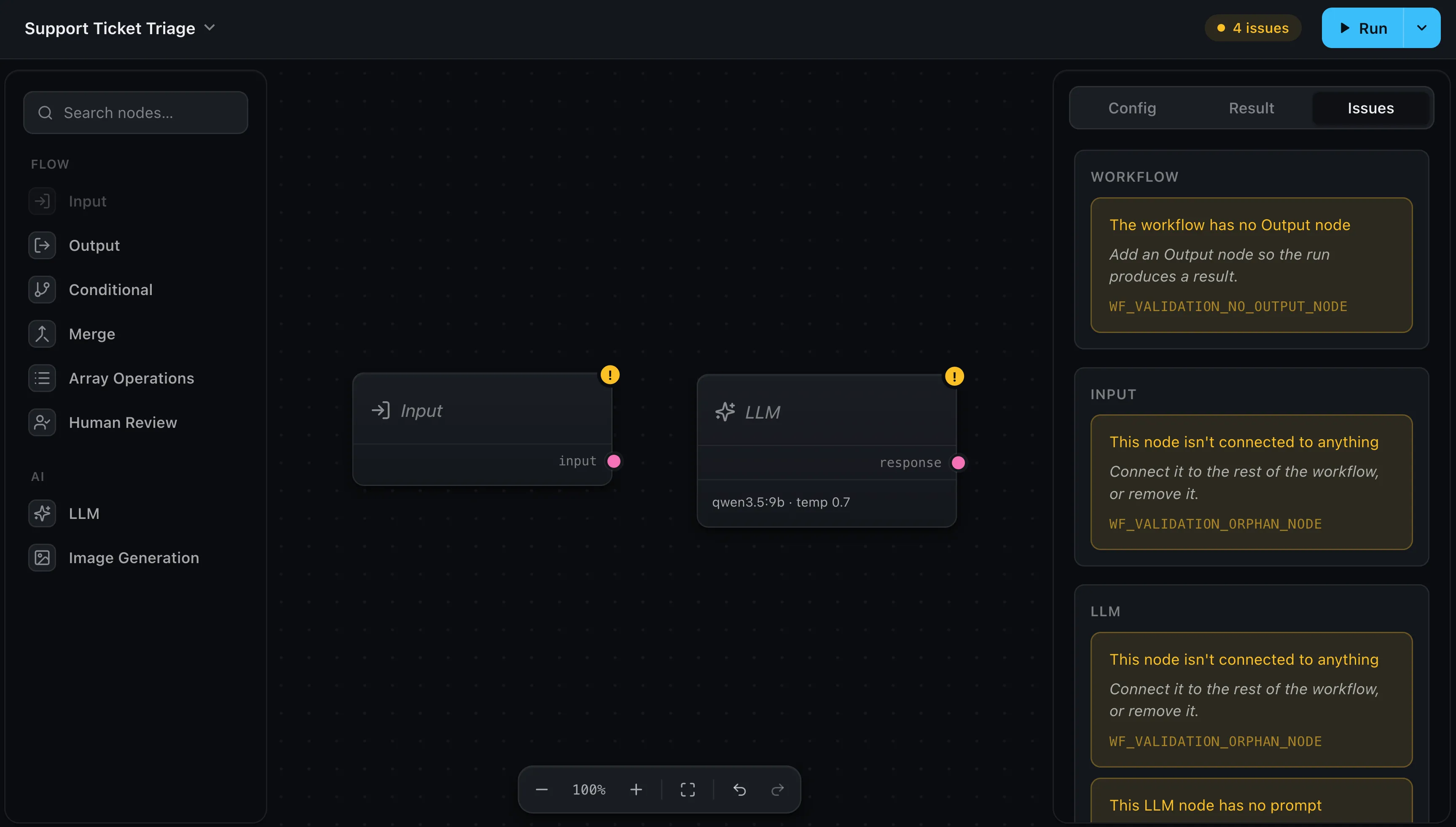Click the sparkle icon inside LLM canvas node
1456x827 pixels.
[725, 412]
